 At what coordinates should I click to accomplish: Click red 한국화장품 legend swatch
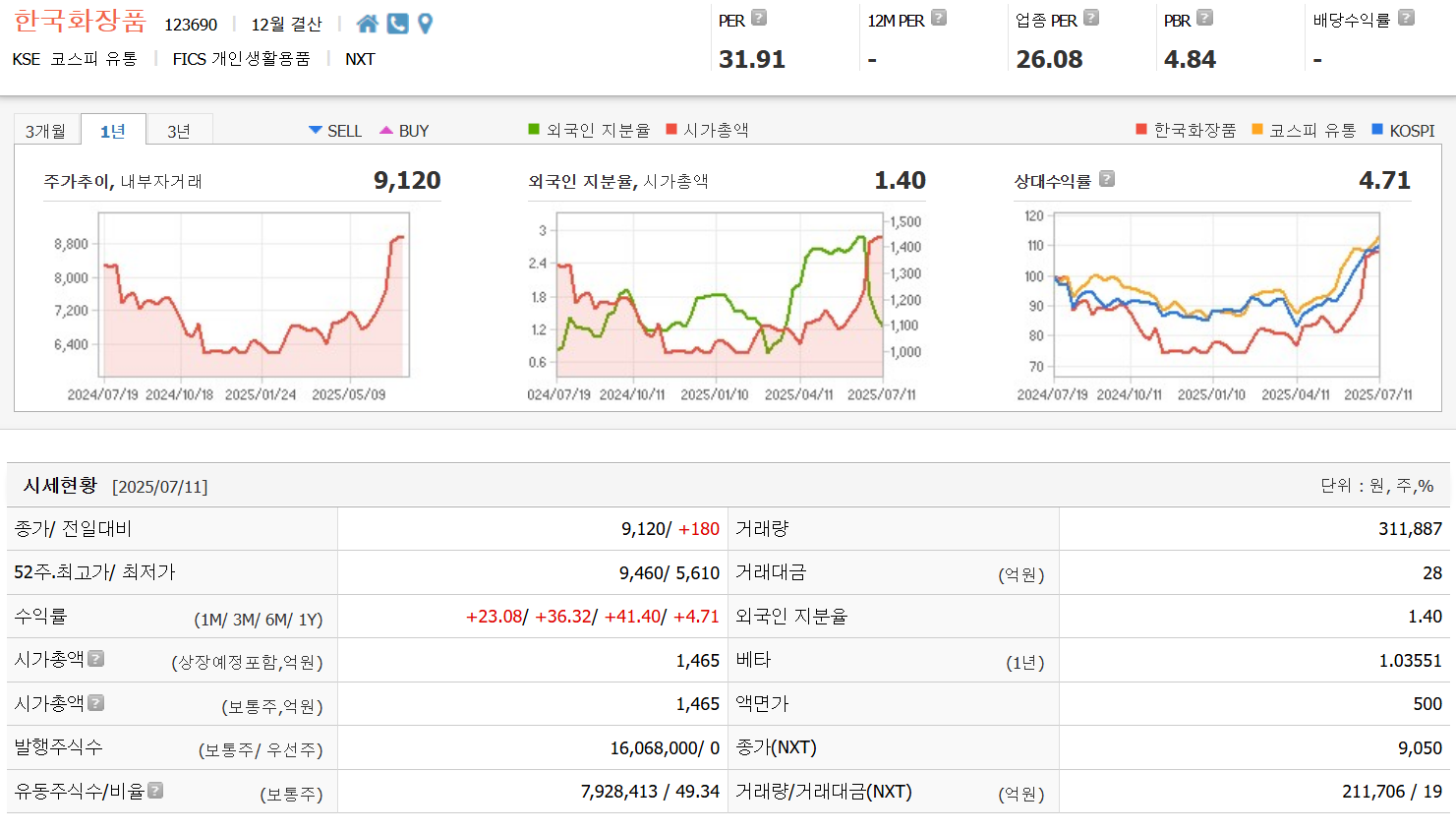(1141, 129)
